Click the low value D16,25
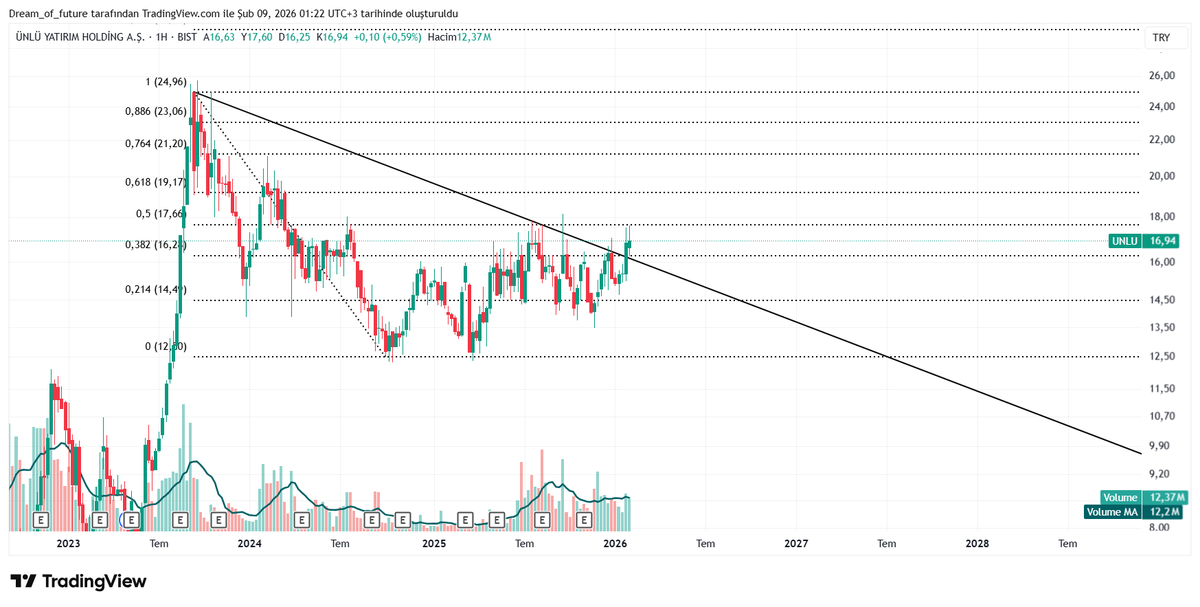Viewport: 1200px width, 607px height. [x=295, y=37]
